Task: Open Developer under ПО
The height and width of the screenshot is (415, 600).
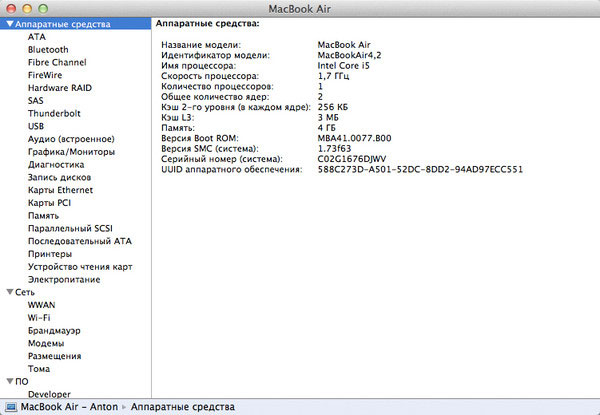Action: point(49,394)
